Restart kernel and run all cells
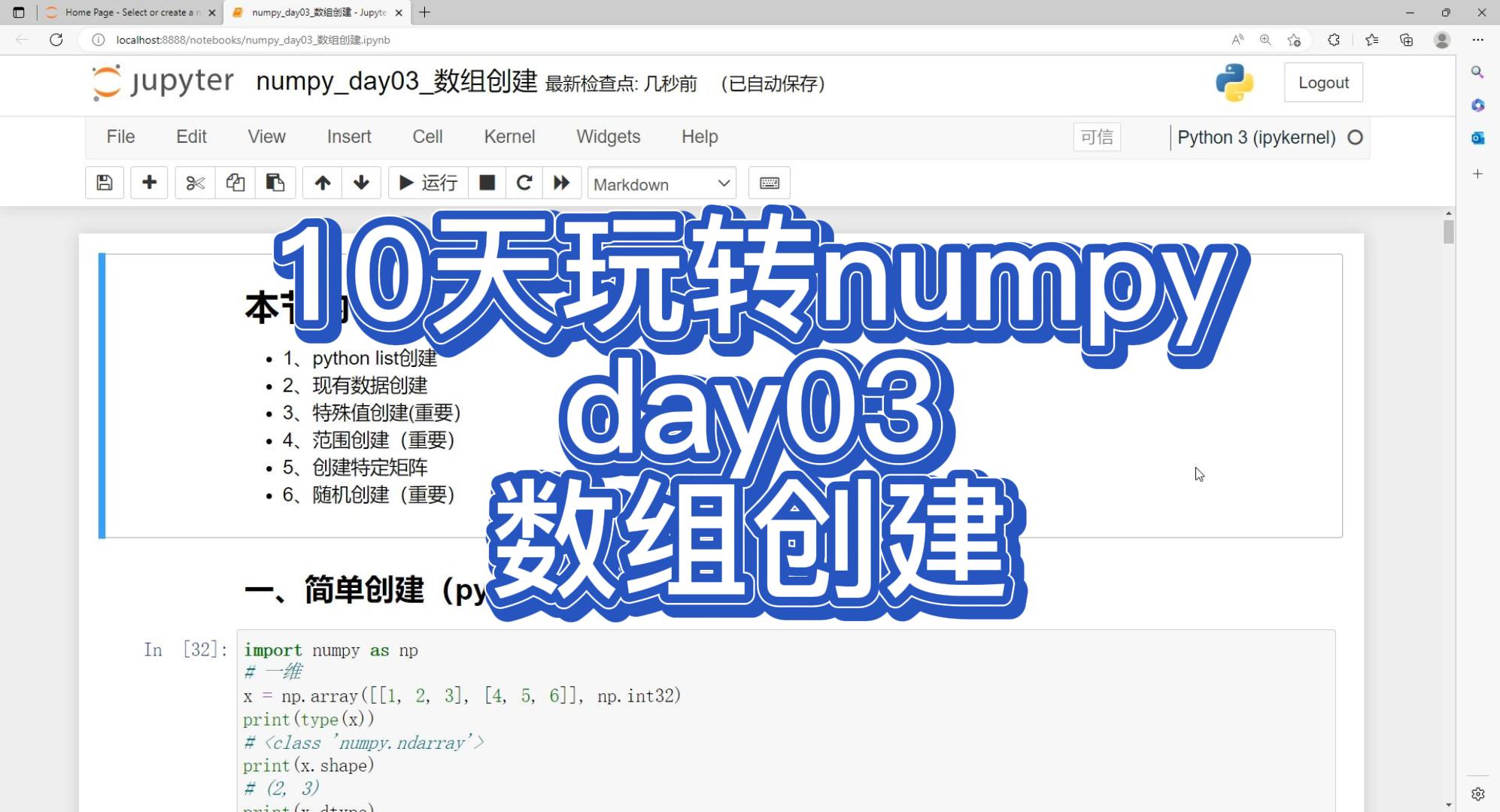The image size is (1500, 812). 561,183
